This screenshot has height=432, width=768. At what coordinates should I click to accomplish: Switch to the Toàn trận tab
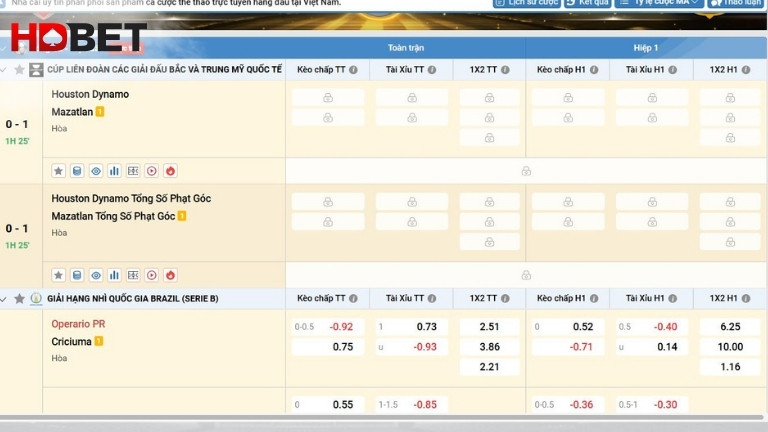pos(406,48)
